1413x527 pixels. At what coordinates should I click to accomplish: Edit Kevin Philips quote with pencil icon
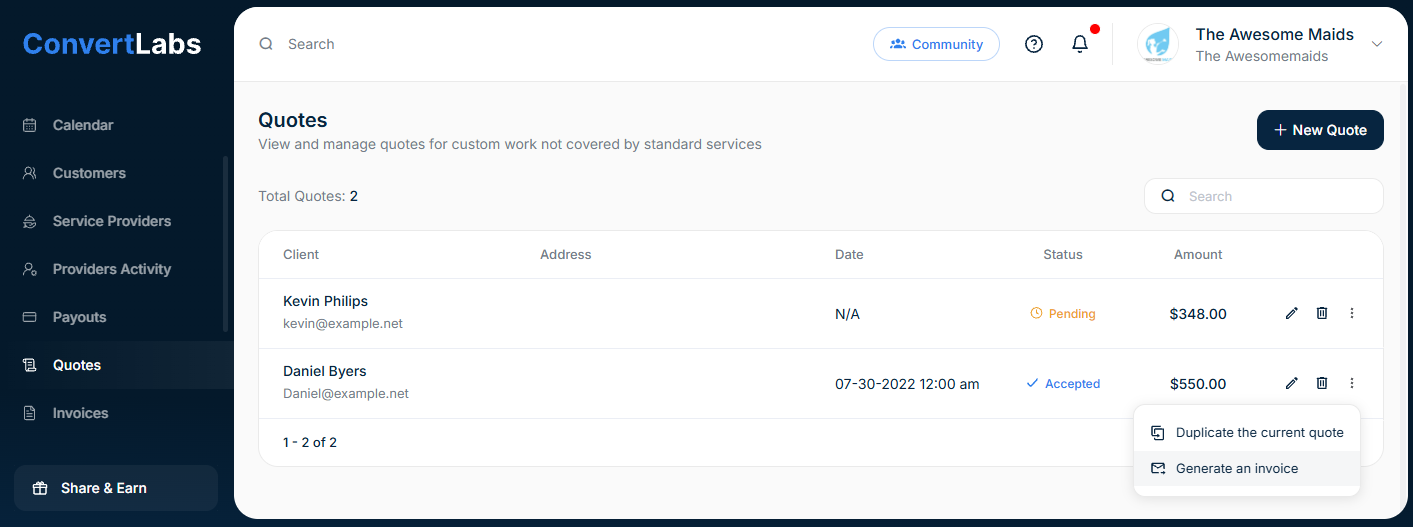1291,313
